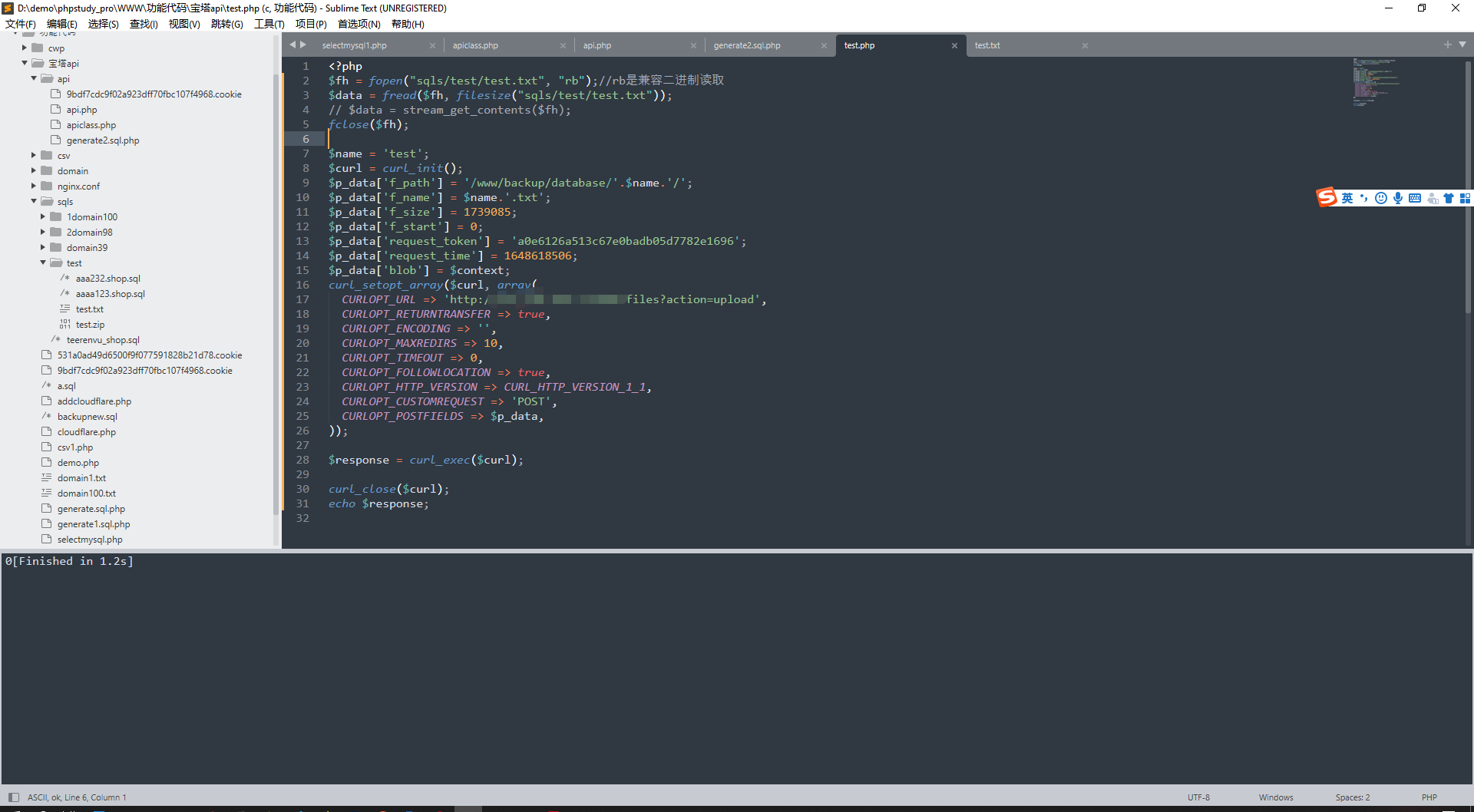Change the PHP syntax in status bar

(1429, 797)
